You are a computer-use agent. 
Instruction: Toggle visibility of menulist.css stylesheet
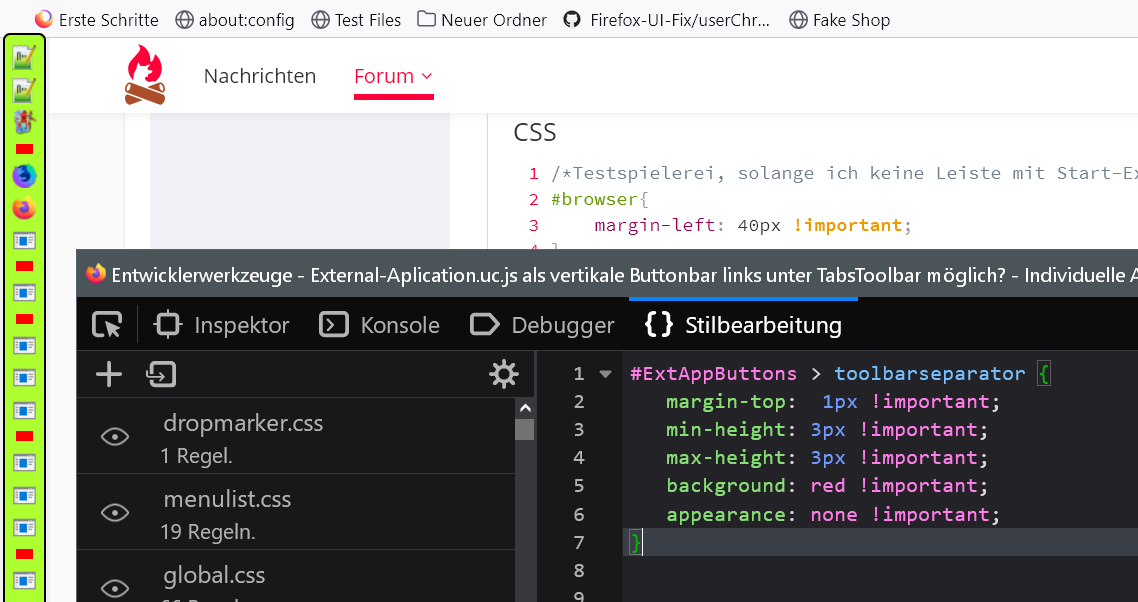click(116, 512)
